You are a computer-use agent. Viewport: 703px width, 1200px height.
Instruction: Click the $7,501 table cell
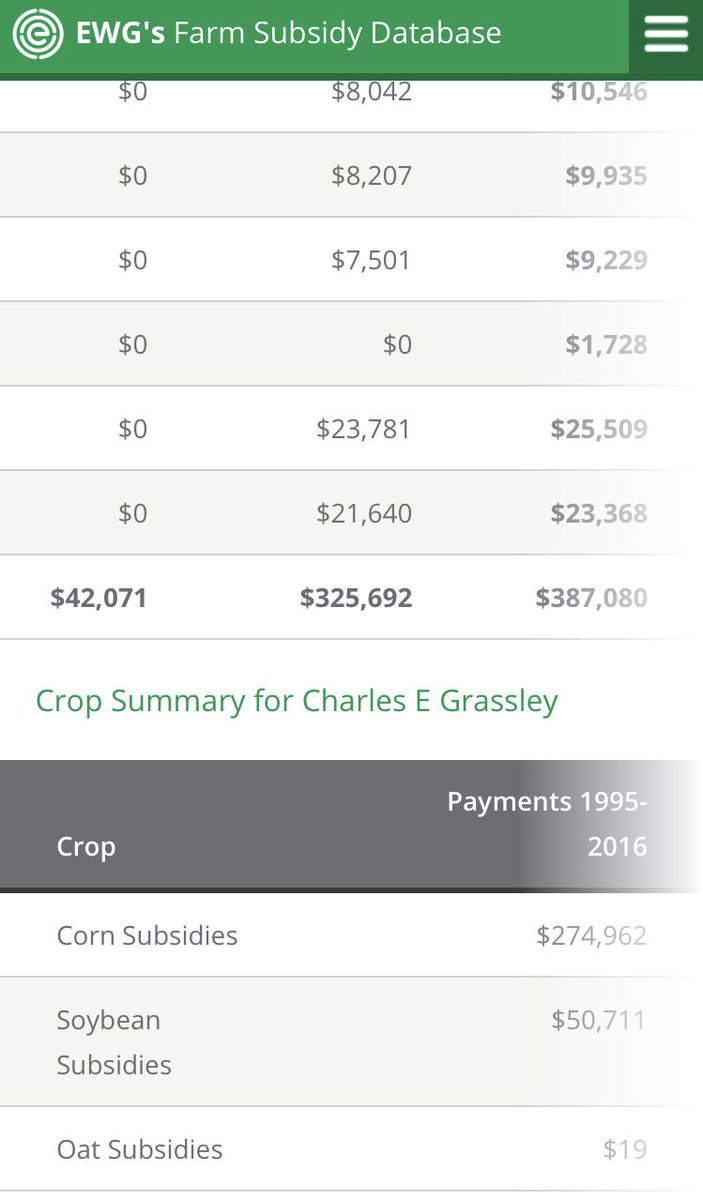click(x=372, y=260)
